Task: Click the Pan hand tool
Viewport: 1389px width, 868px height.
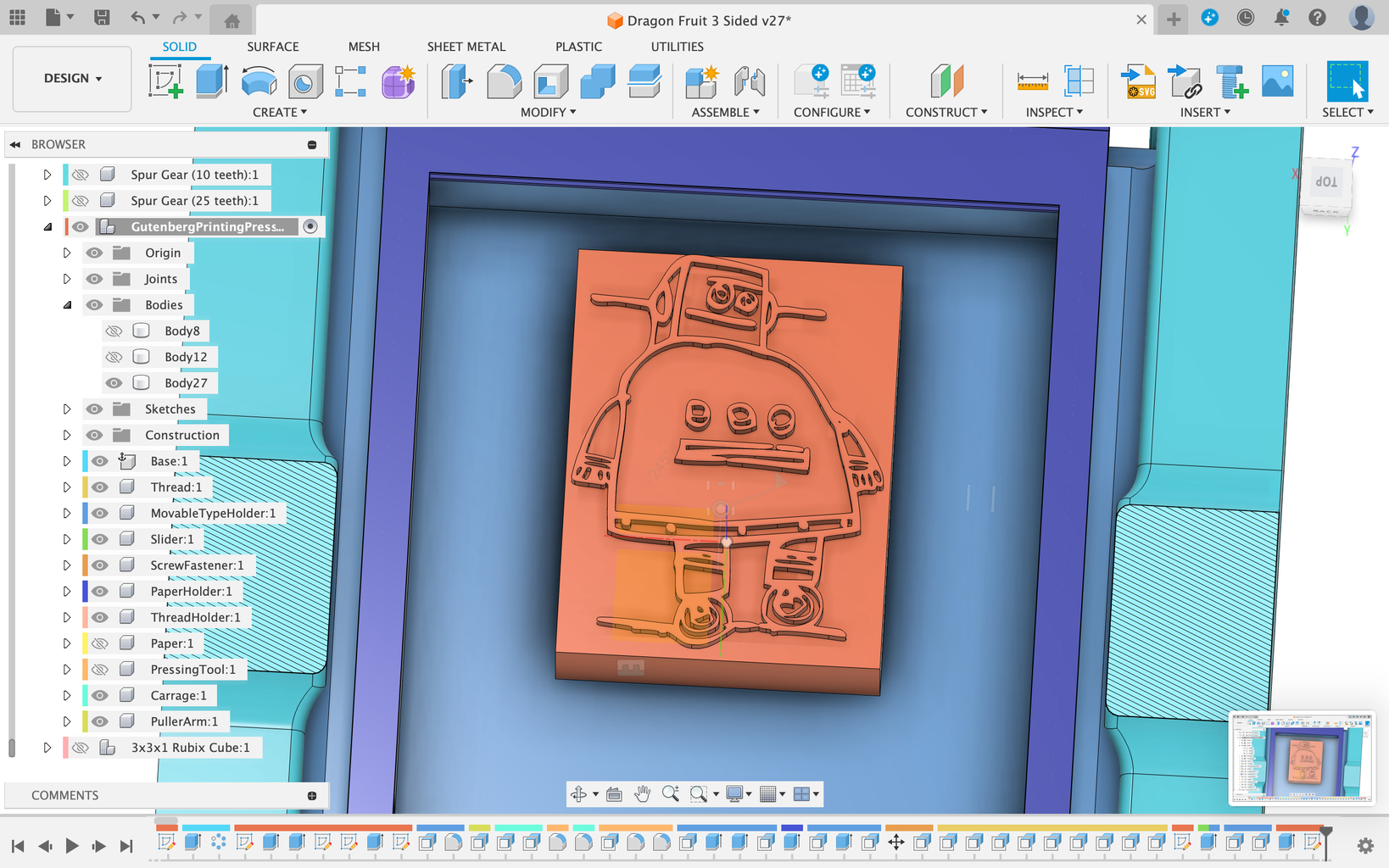Action: (x=642, y=793)
